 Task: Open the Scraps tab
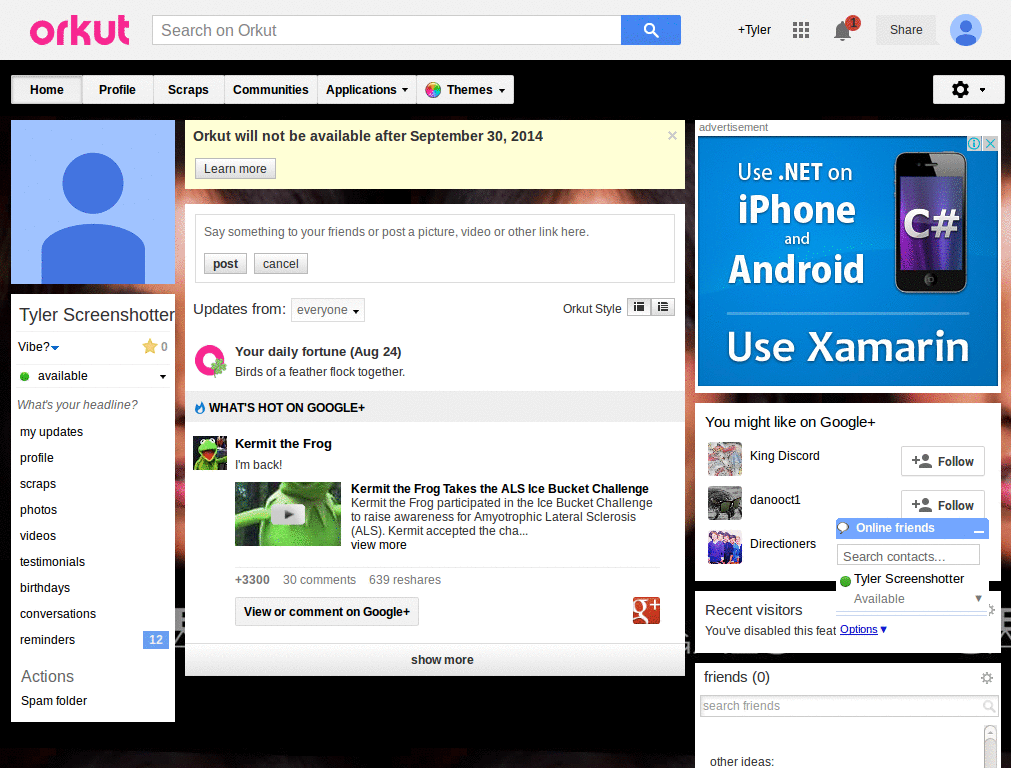coord(188,89)
